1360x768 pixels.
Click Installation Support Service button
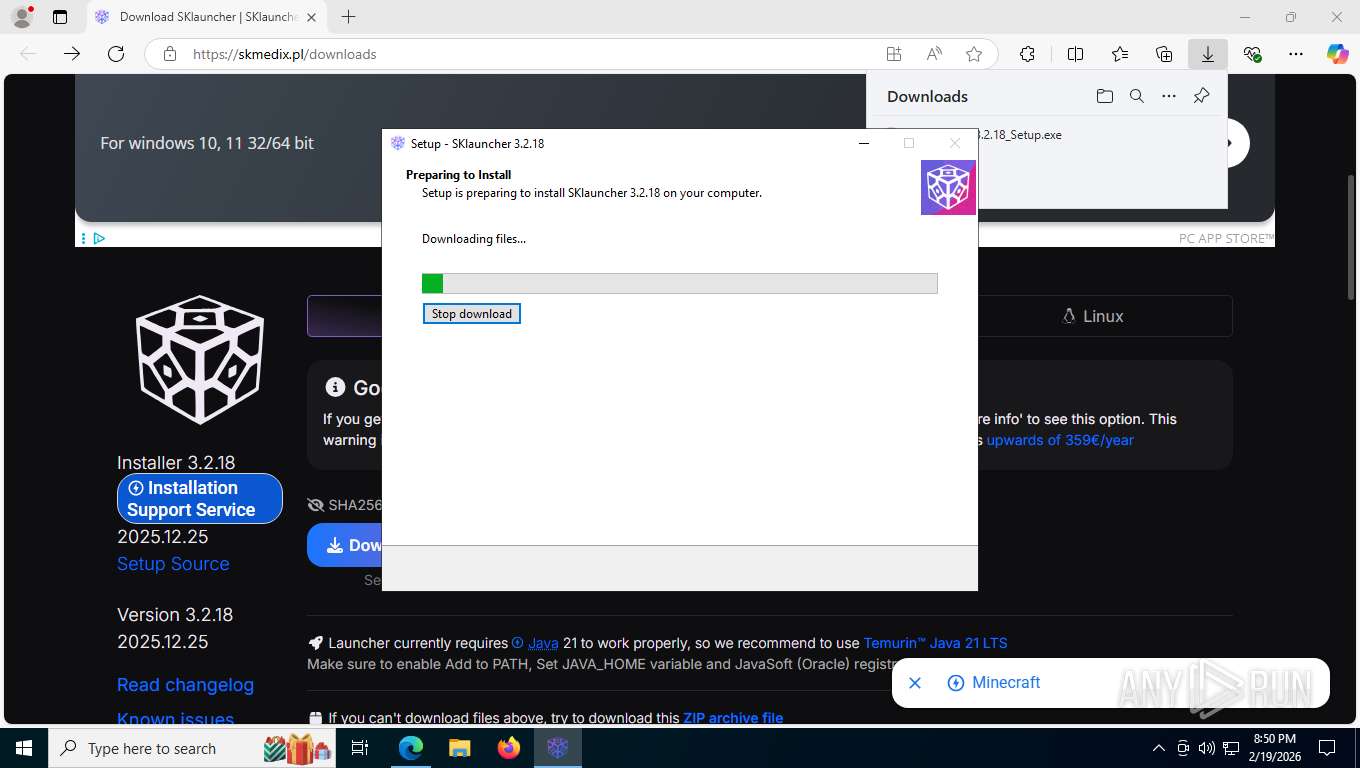(200, 498)
